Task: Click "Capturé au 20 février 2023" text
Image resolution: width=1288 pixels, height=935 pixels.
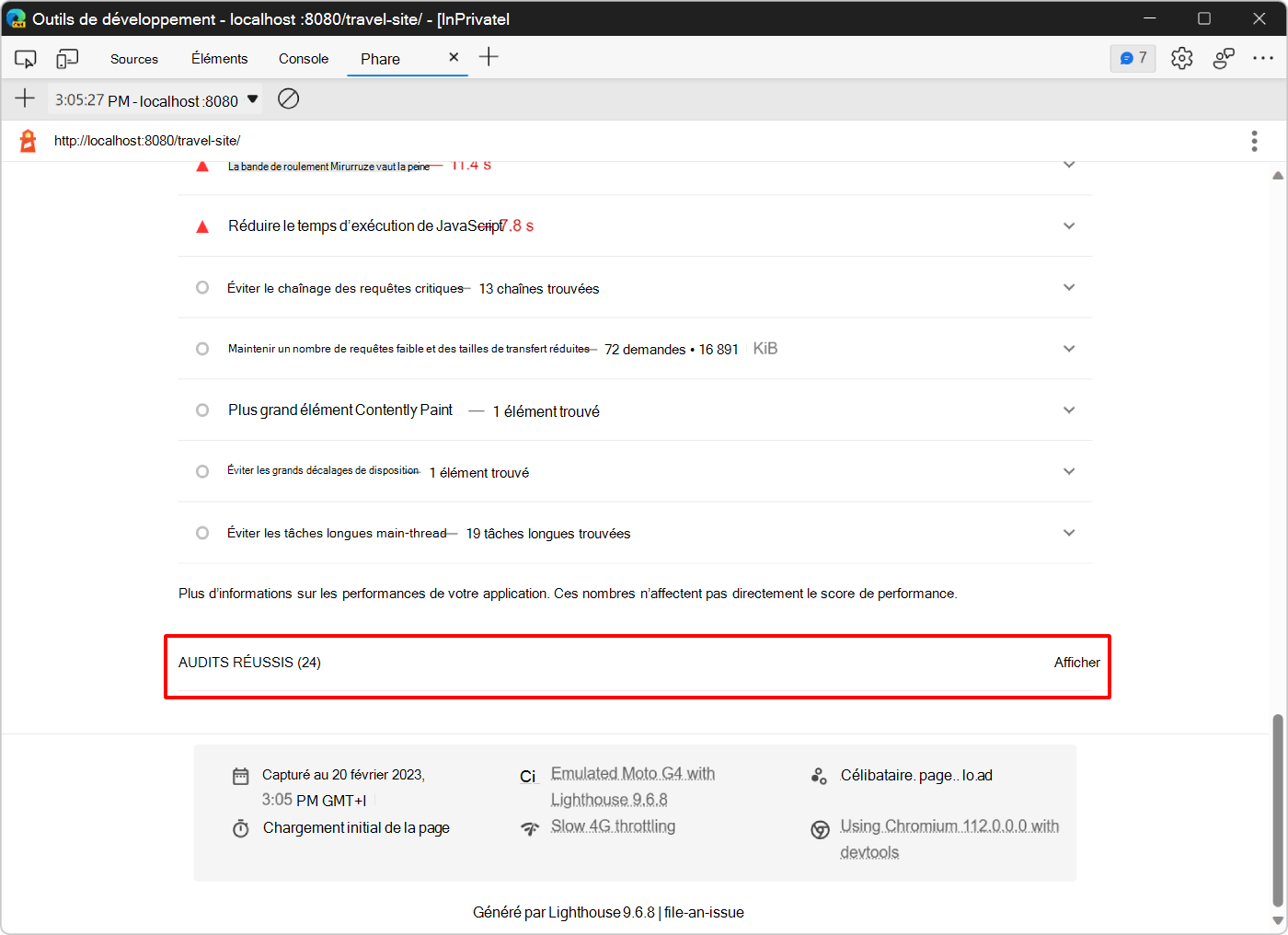Action: pyautogui.click(x=343, y=775)
